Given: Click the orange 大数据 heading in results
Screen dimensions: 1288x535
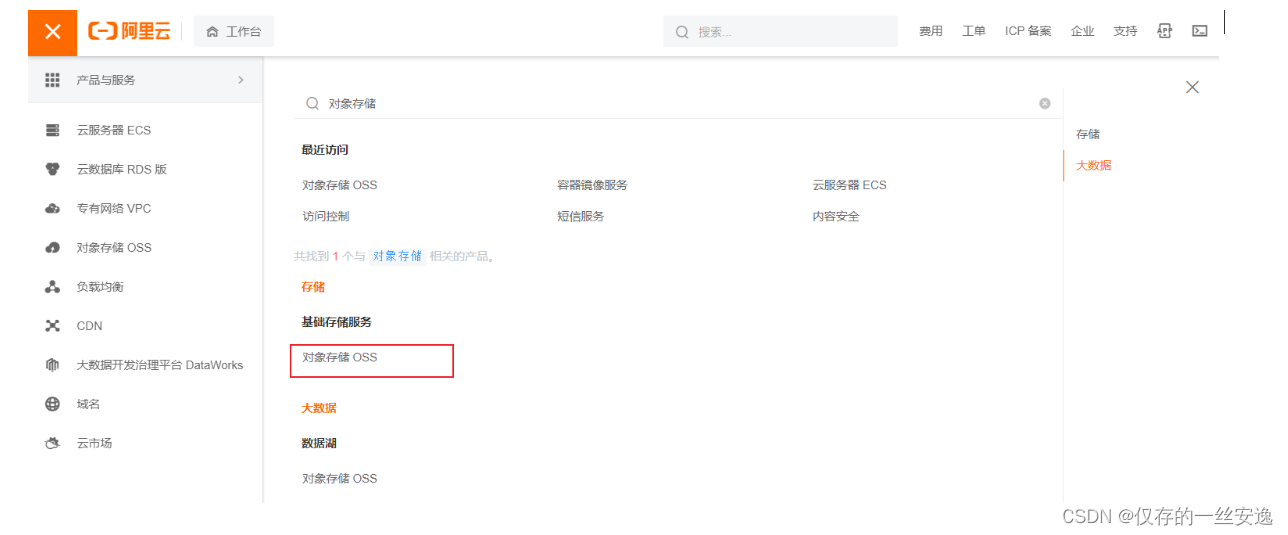Looking at the screenshot, I should pyautogui.click(x=319, y=408).
